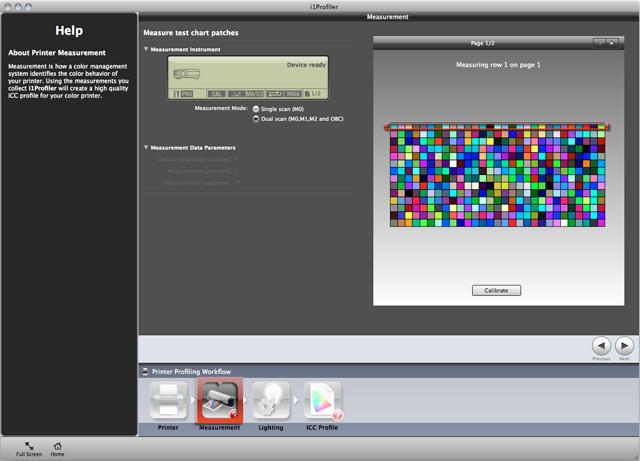Go to the Home icon
The image size is (640, 461).
click(58, 446)
